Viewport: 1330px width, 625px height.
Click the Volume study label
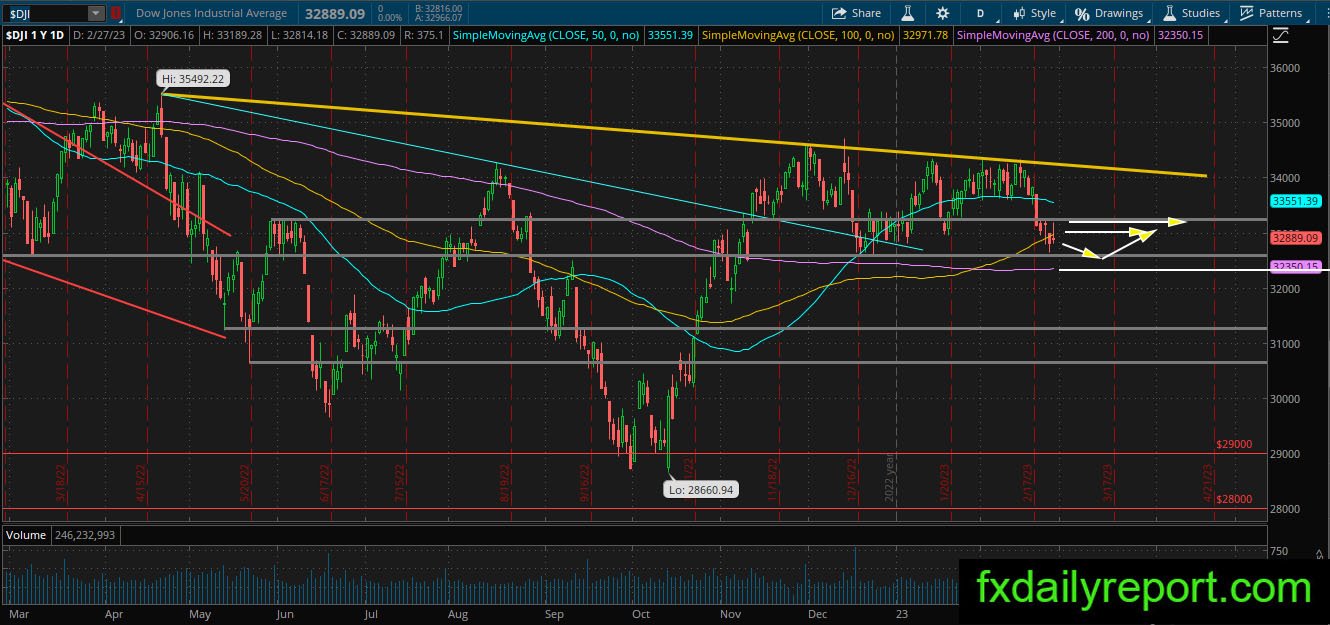click(25, 536)
